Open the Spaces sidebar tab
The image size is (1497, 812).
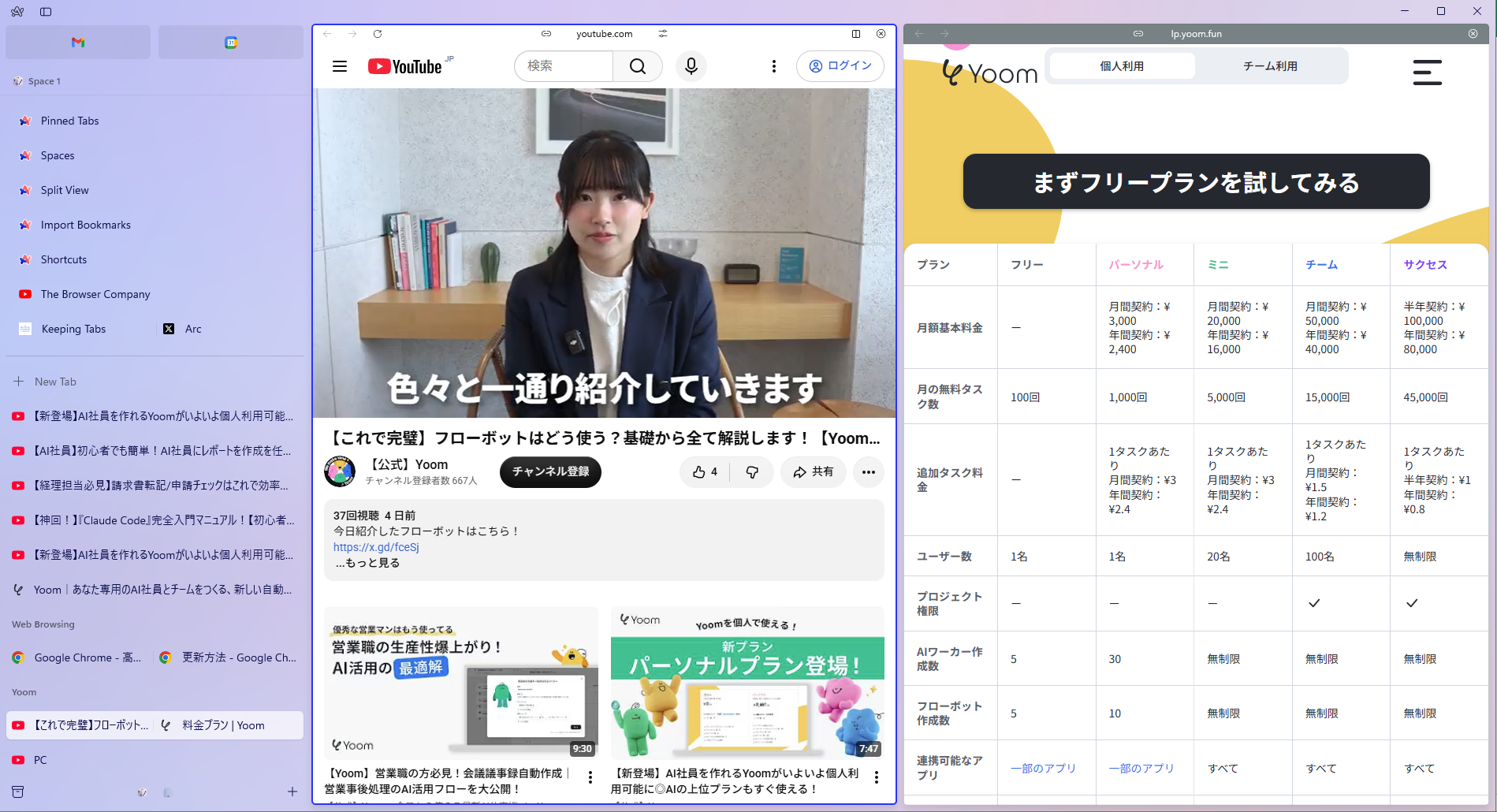tap(155, 155)
